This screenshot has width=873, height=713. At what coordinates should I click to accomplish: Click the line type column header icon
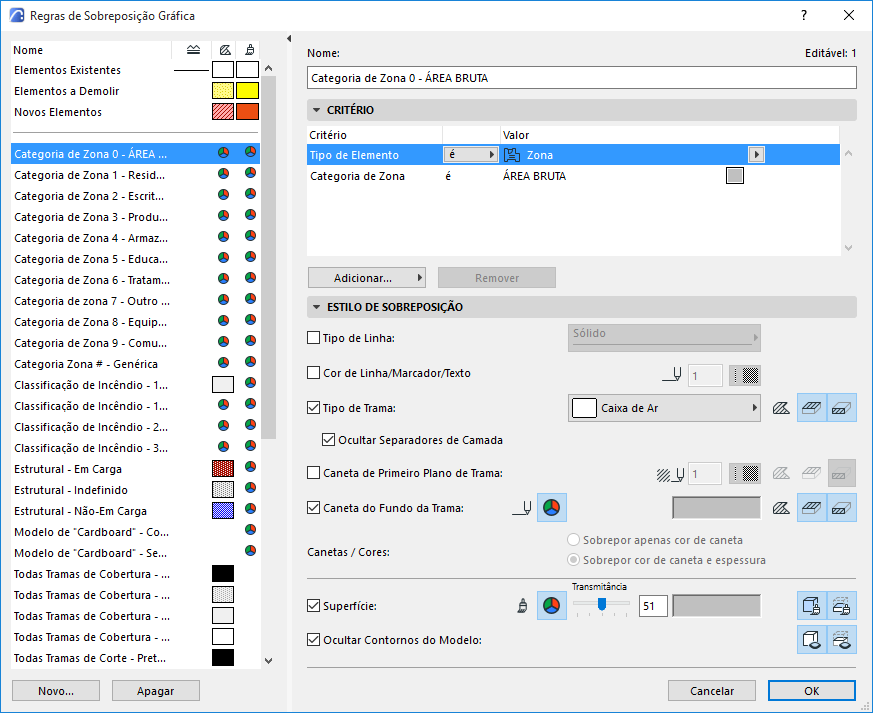click(x=193, y=50)
